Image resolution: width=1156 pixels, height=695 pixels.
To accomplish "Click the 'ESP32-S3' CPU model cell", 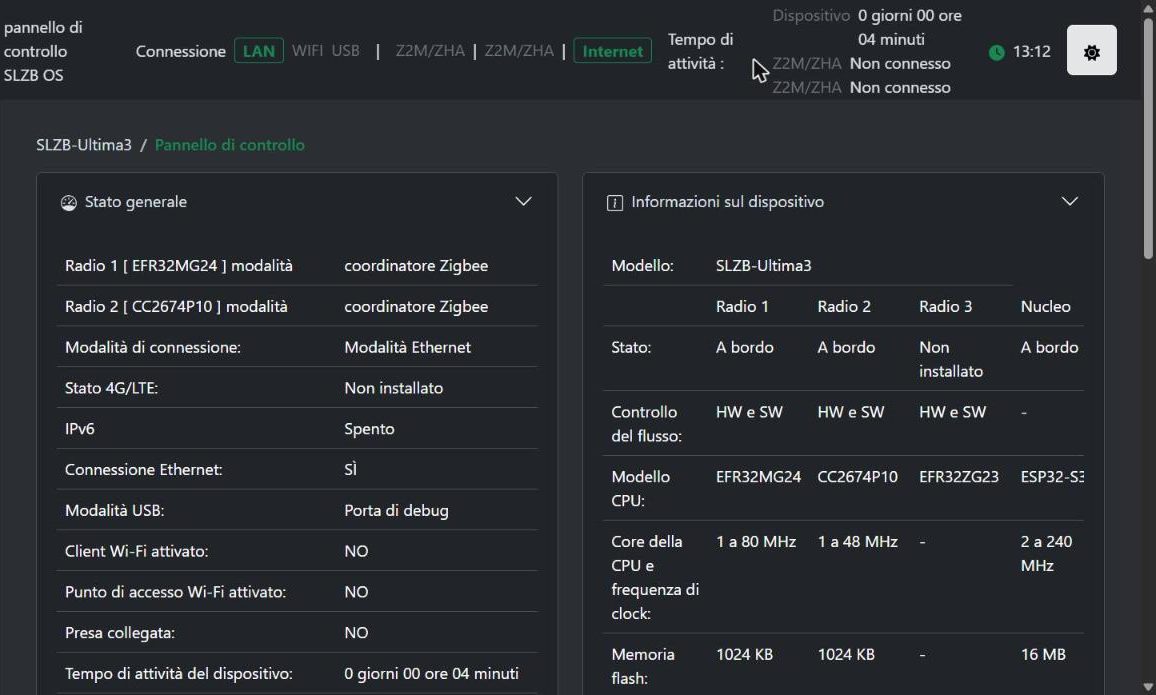I will tap(1052, 477).
